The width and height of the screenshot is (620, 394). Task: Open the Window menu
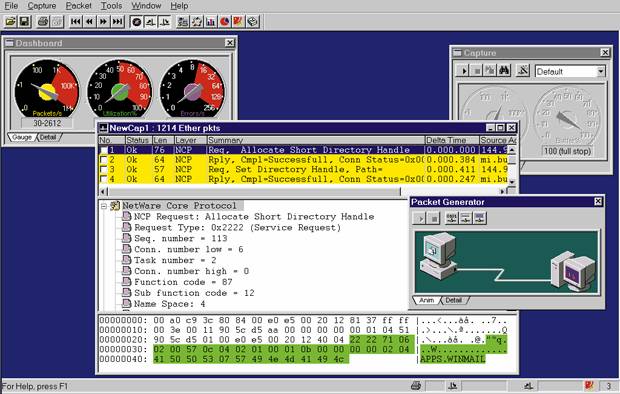click(x=146, y=6)
